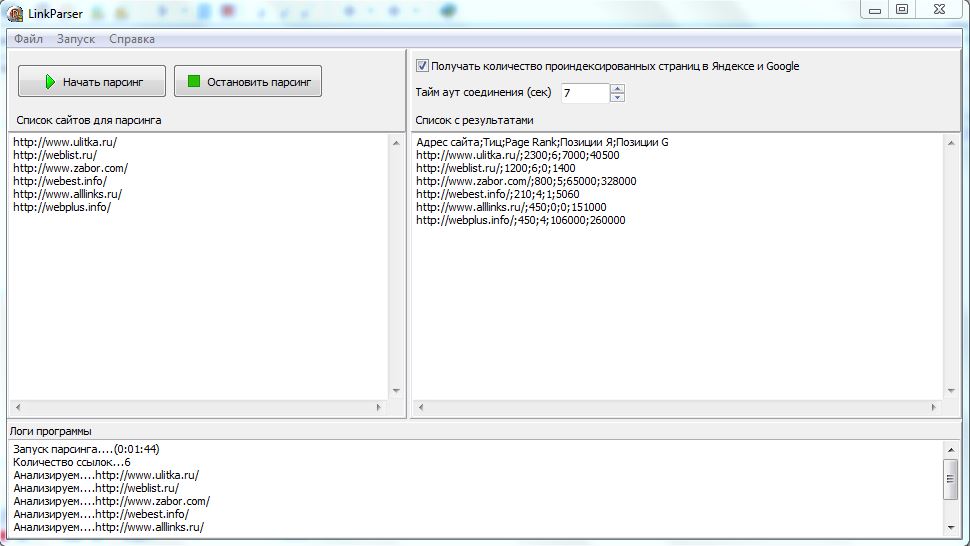Viewport: 970px width, 546px height.
Task: Click right arrow of results horizontal scrollbar
Action: click(934, 407)
